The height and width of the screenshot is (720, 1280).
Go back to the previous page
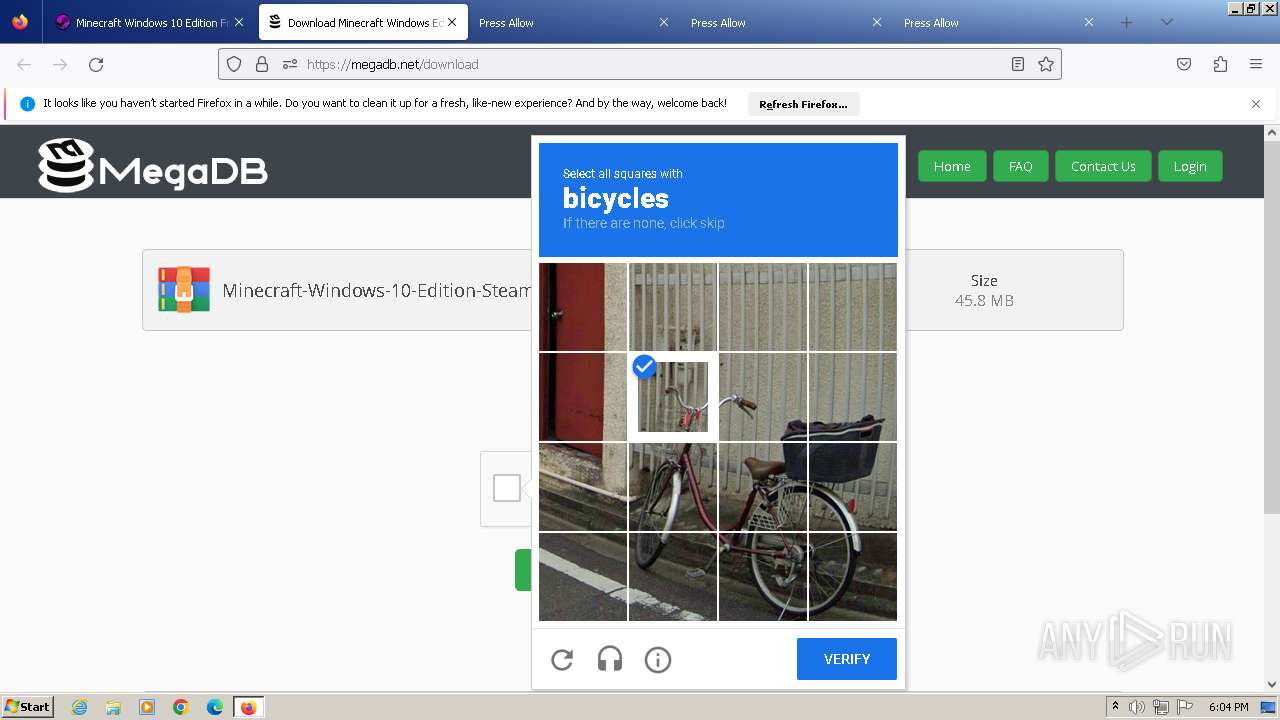tap(24, 64)
